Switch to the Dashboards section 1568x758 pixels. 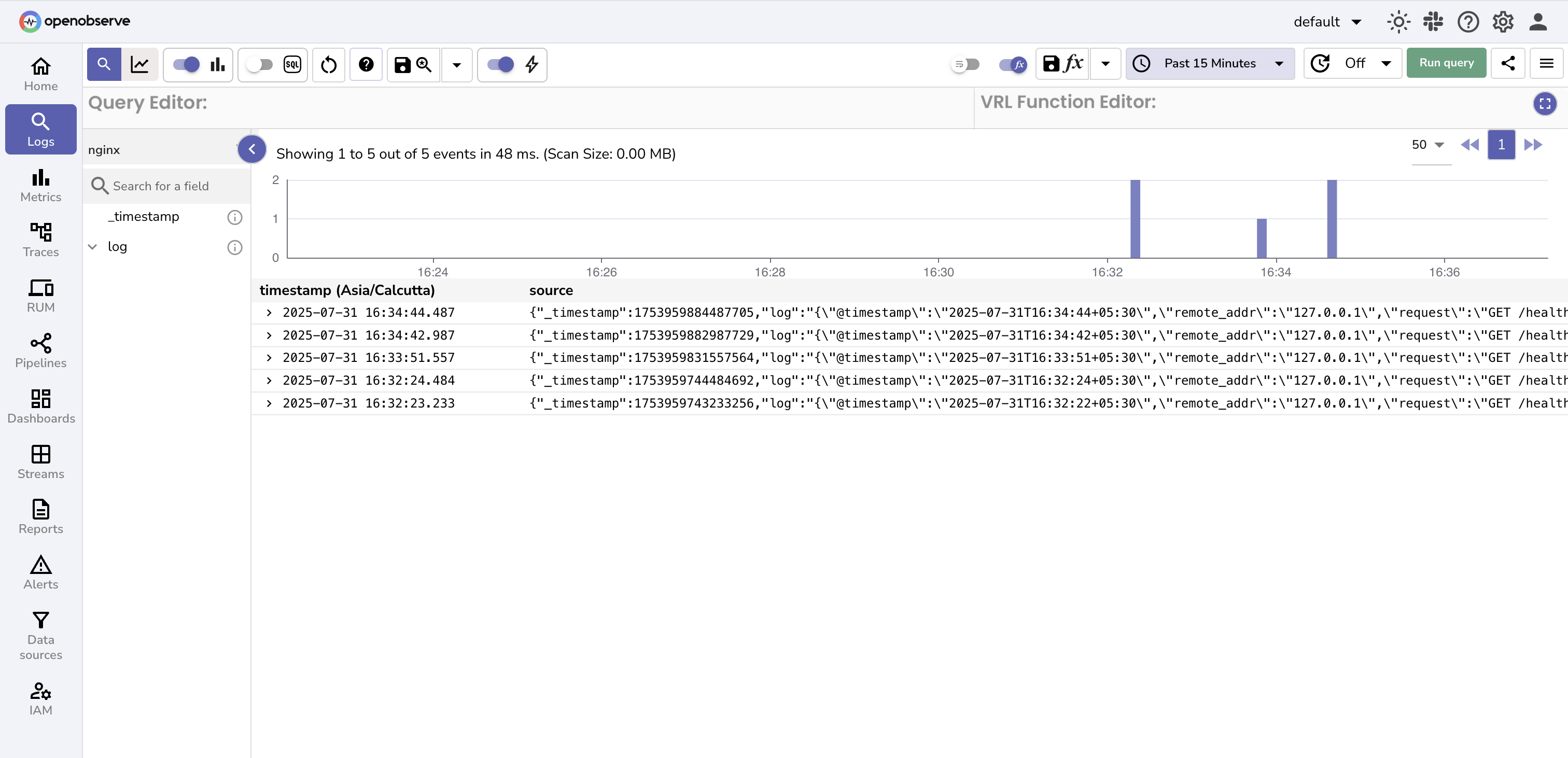click(40, 406)
